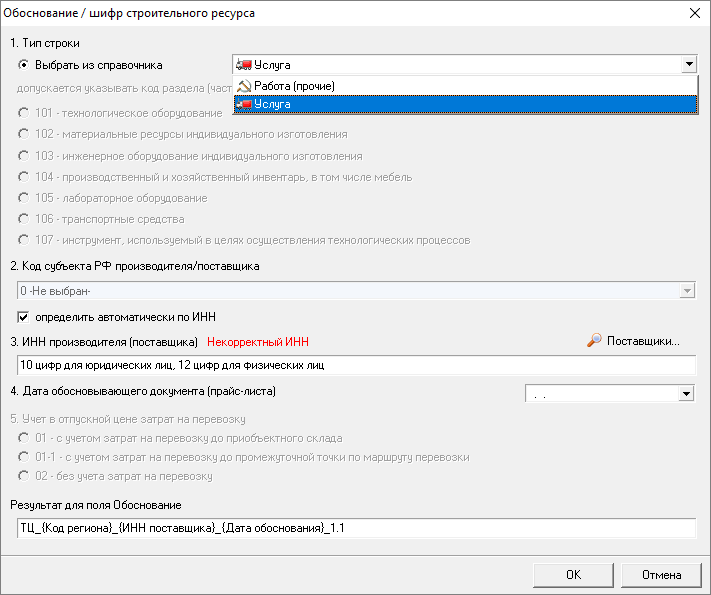The image size is (711, 595).
Task: Select radio 101 технологическое оборудование
Action: coord(24,113)
